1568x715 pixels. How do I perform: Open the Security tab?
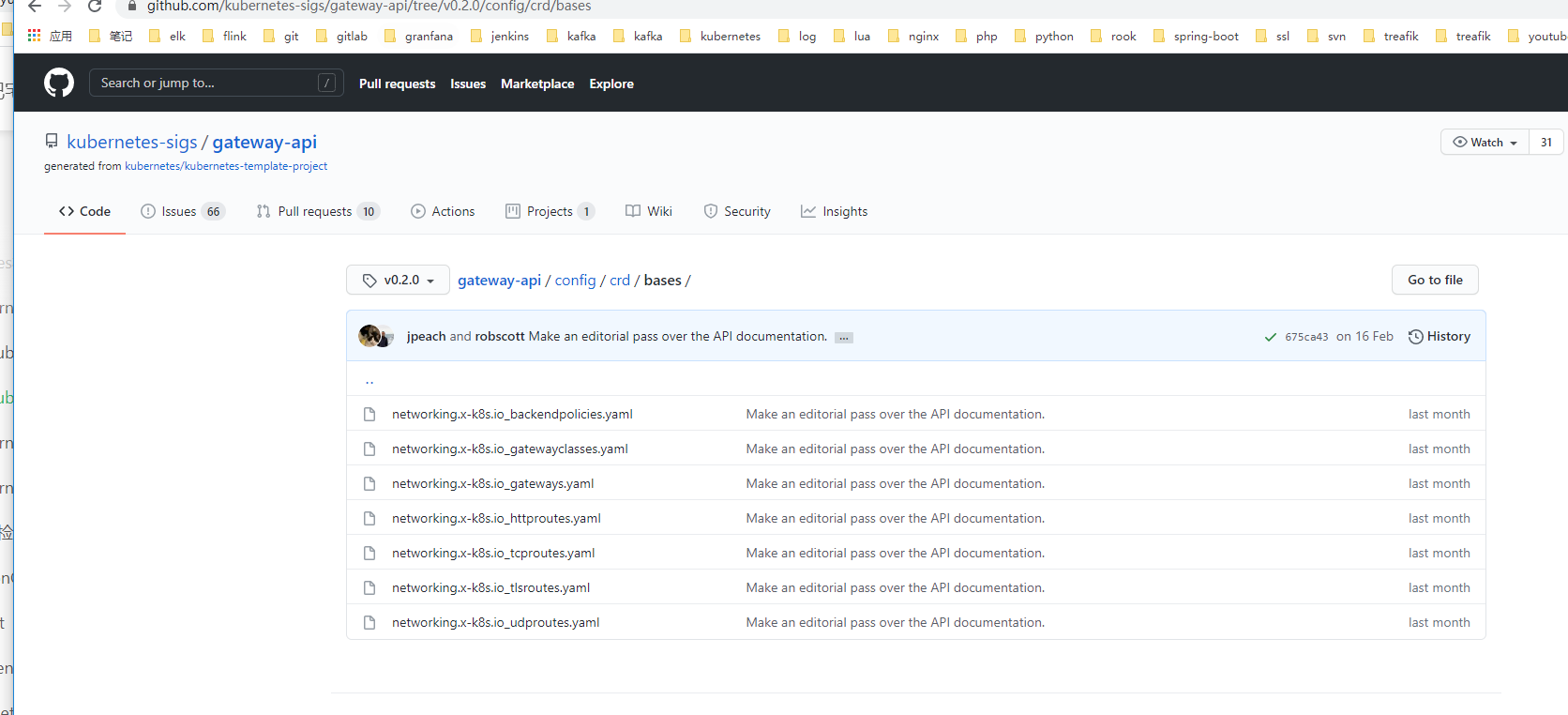pos(737,211)
